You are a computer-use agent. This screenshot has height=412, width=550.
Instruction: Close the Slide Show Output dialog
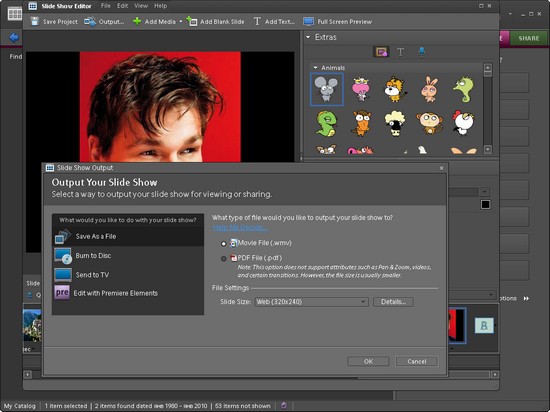pyautogui.click(x=442, y=168)
